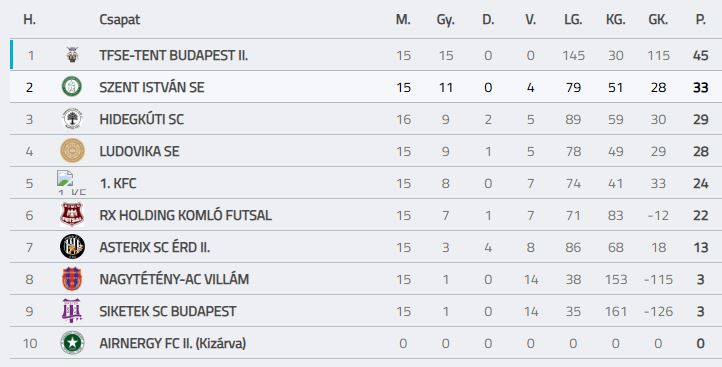Click the Szent István SE green crest
Image resolution: width=722 pixels, height=367 pixels.
(x=72, y=87)
